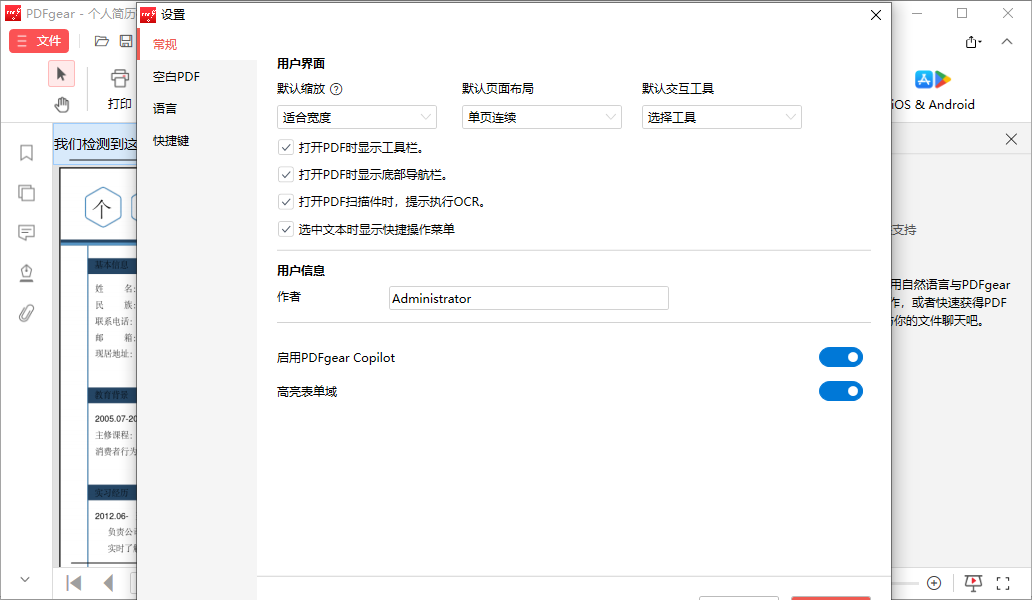Open the default interaction tool dropdown
The width and height of the screenshot is (1032, 600).
[721, 117]
